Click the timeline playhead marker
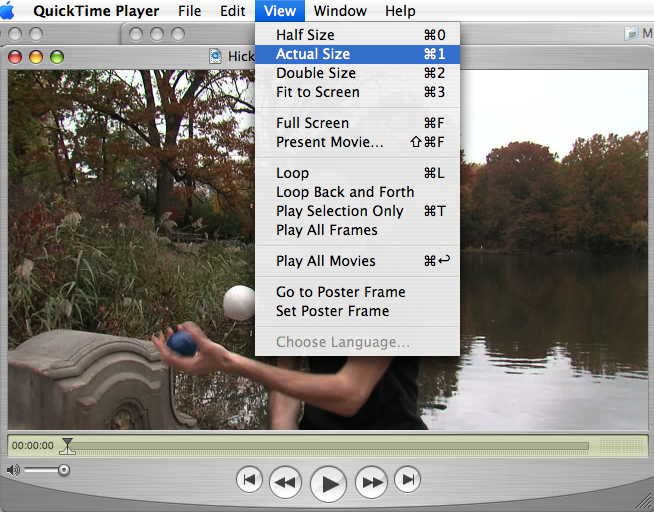 (x=67, y=446)
